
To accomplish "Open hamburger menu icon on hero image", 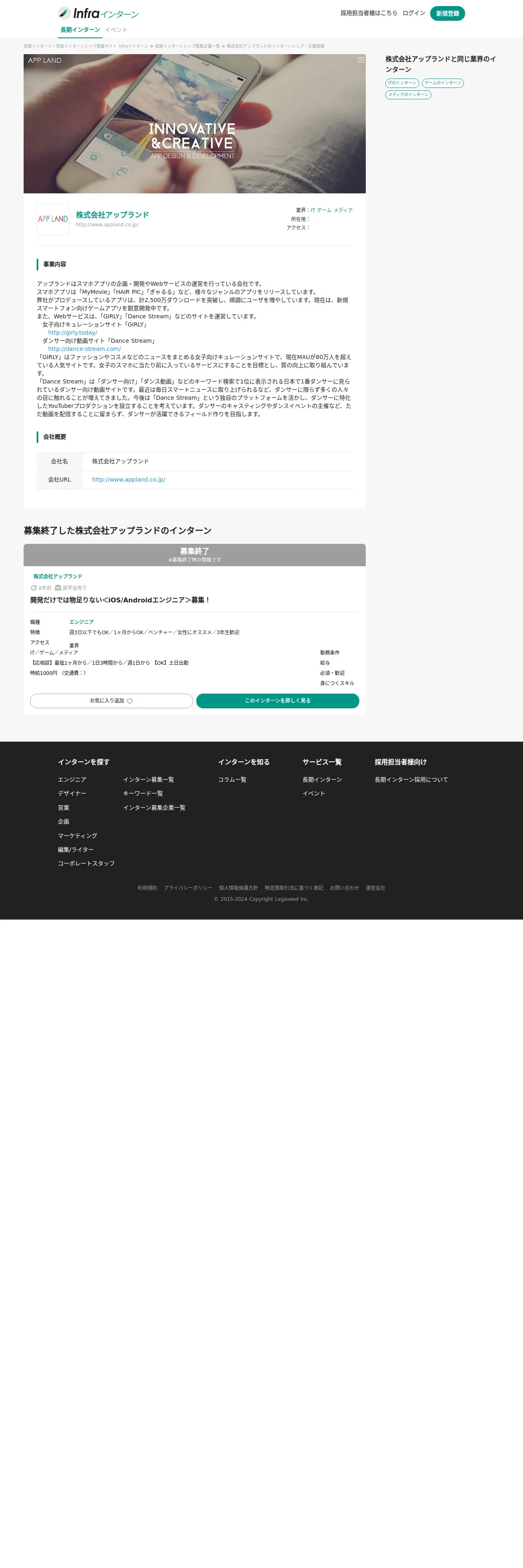I will [x=361, y=60].
